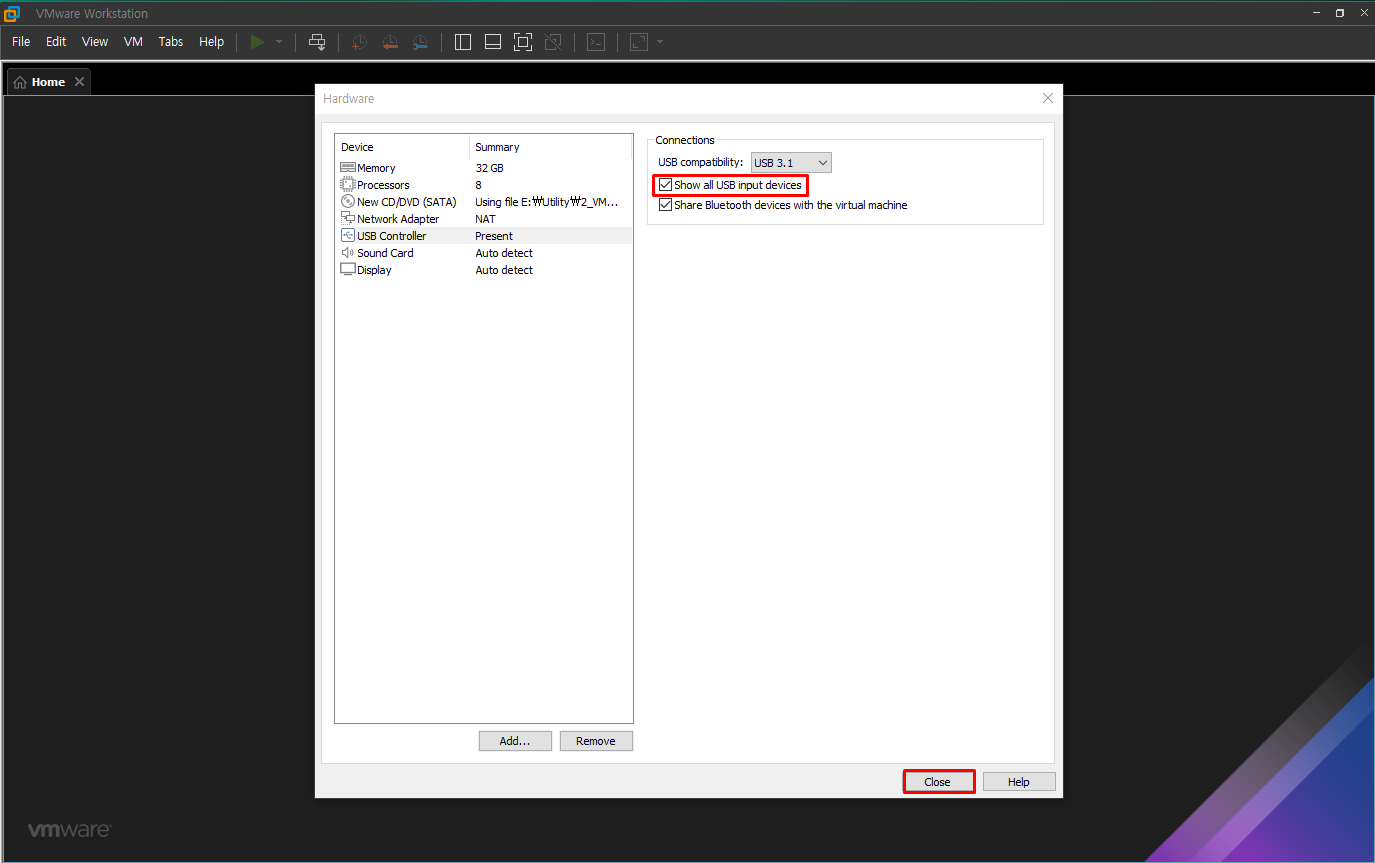Click the Close button in Hardware dialog
The image size is (1375, 863).
(x=938, y=782)
